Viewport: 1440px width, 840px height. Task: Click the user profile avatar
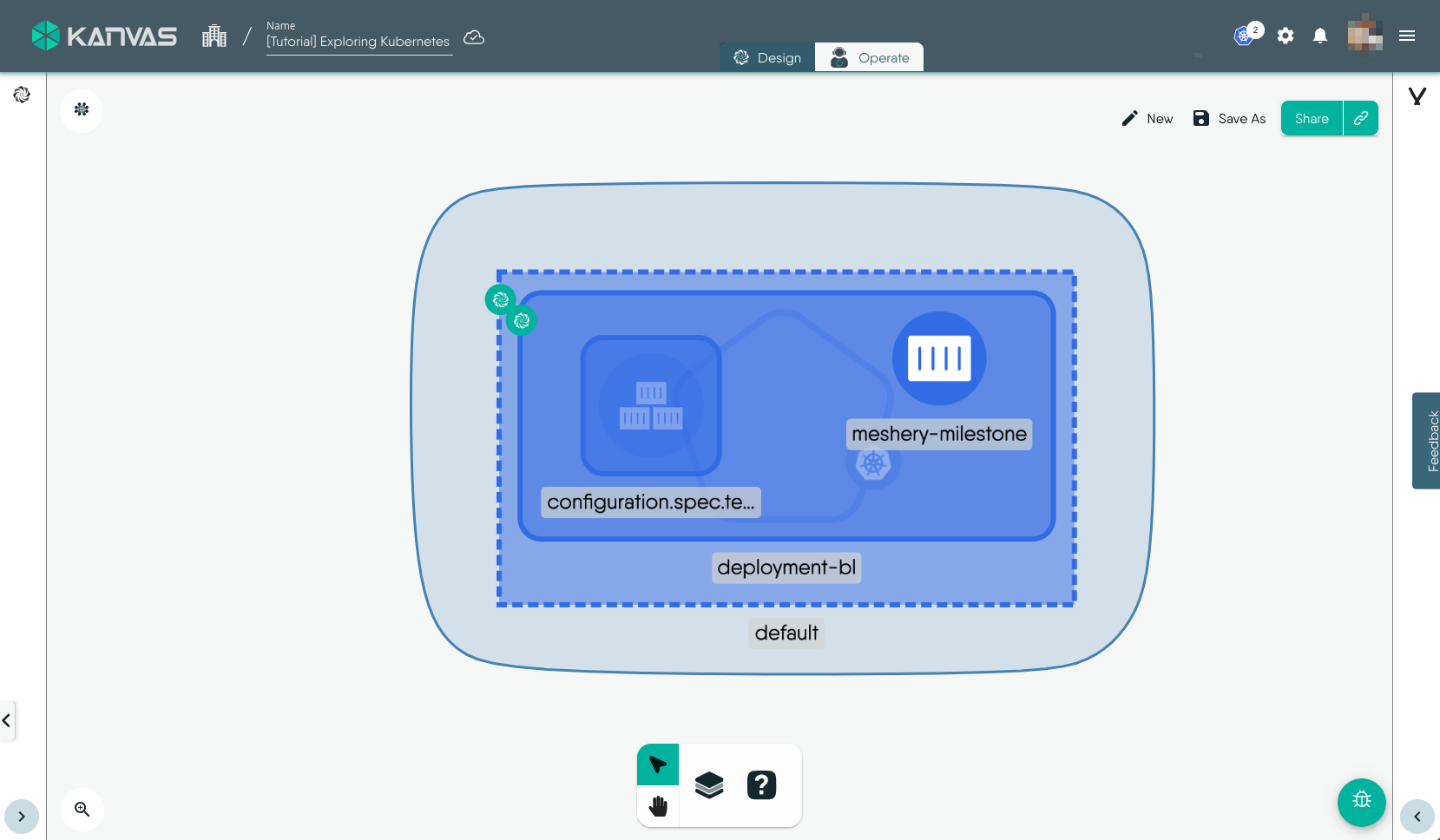pos(1364,35)
